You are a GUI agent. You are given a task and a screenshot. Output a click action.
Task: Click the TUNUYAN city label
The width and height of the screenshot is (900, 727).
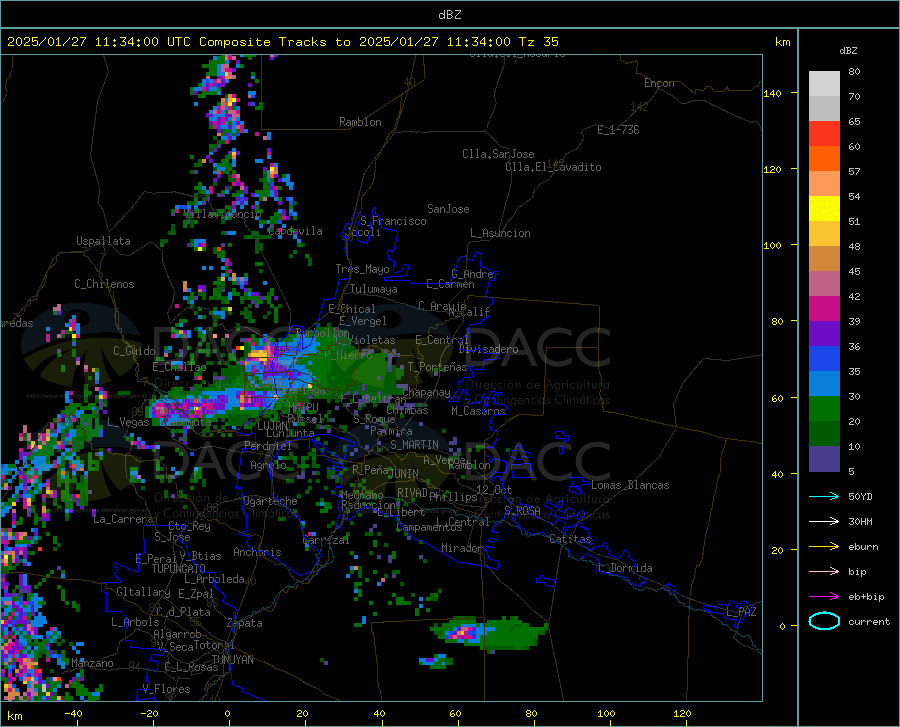point(232,660)
